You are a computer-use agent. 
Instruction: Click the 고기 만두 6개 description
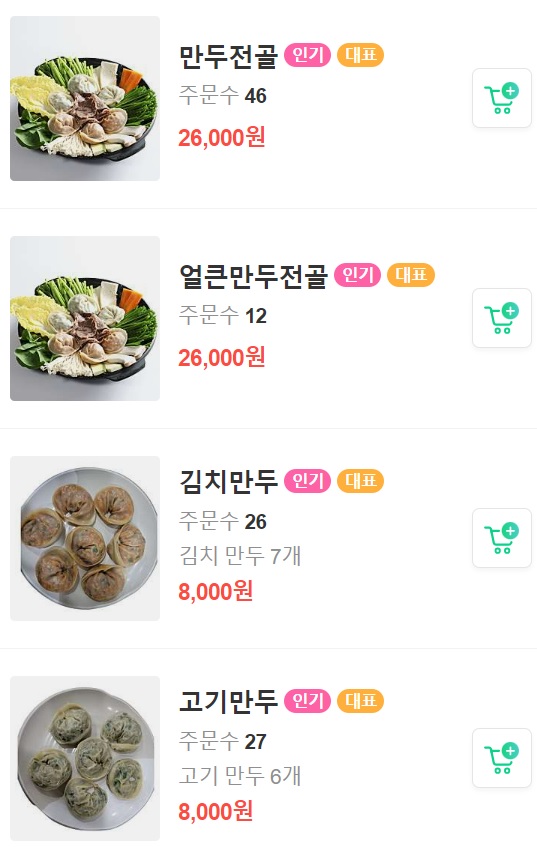(240, 776)
